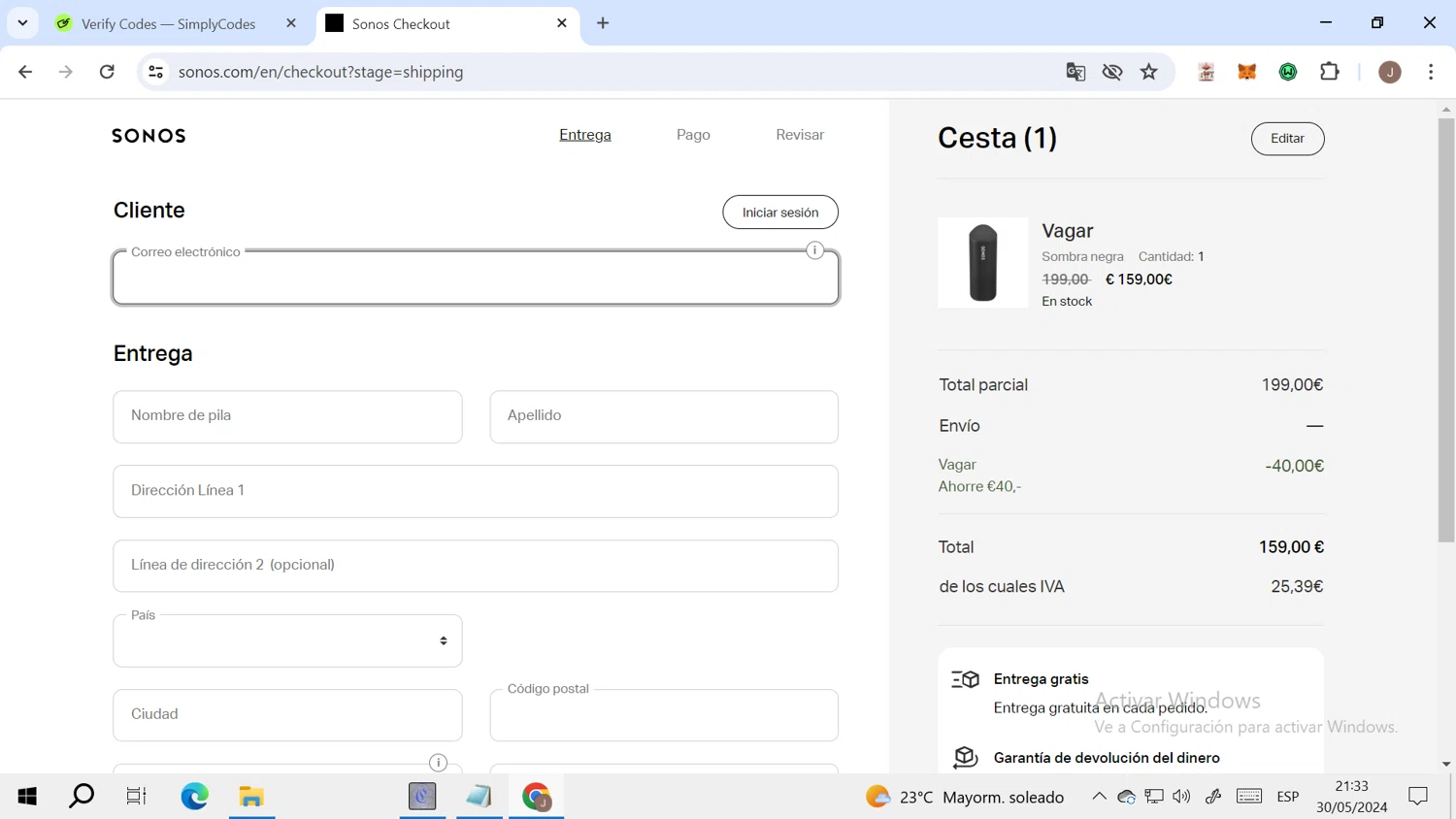Viewport: 1456px width, 819px height.
Task: Focus the Código postal field
Action: click(x=664, y=715)
